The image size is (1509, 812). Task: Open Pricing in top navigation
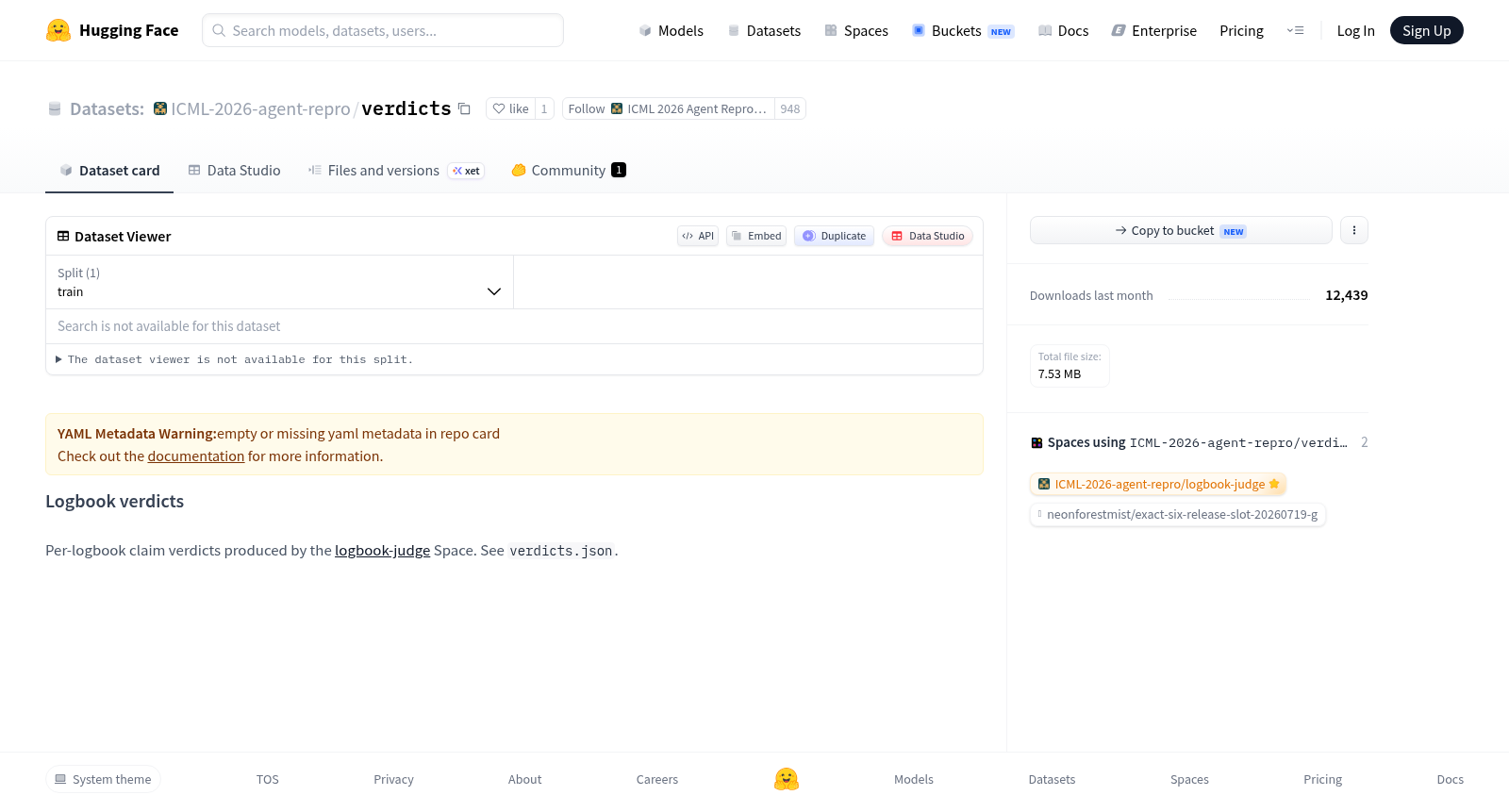1241,30
